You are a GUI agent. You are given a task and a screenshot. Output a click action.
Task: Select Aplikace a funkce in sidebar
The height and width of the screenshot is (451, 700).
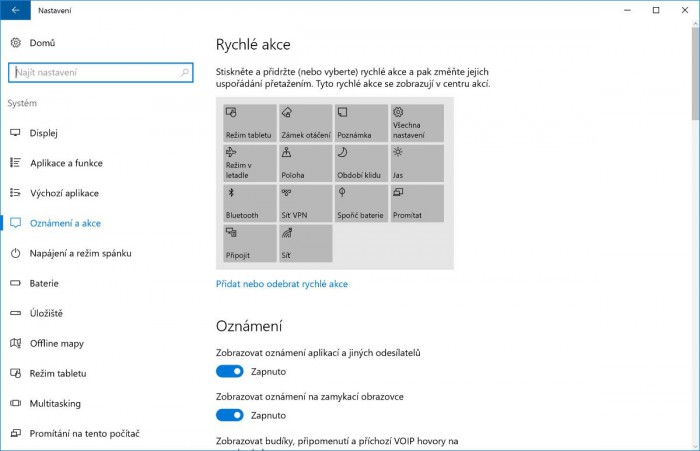click(x=66, y=163)
